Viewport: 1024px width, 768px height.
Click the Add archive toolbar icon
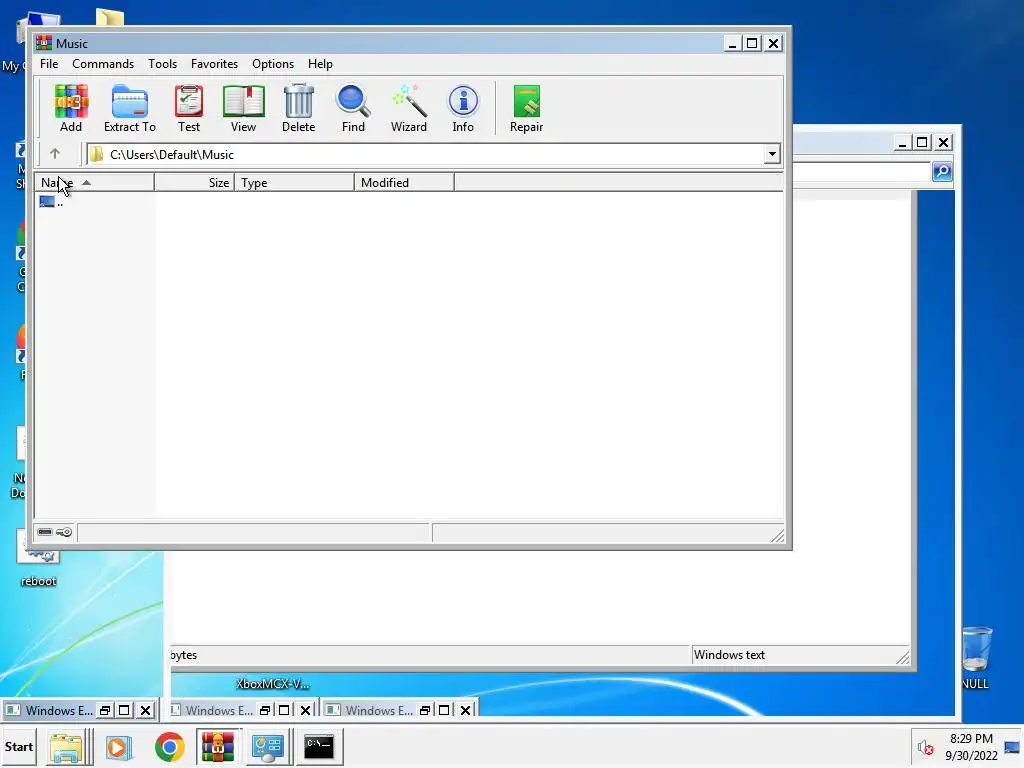(71, 108)
